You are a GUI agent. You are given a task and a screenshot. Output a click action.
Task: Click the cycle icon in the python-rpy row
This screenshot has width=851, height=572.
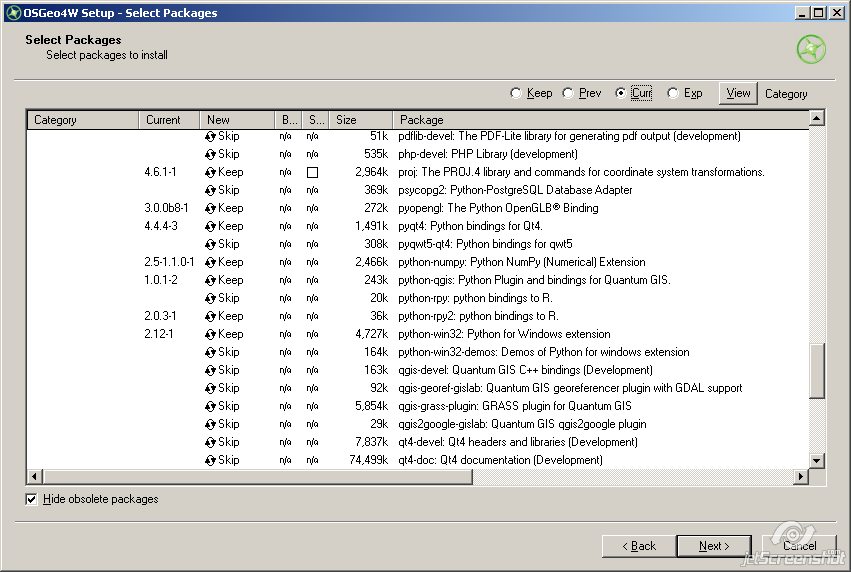click(211, 298)
